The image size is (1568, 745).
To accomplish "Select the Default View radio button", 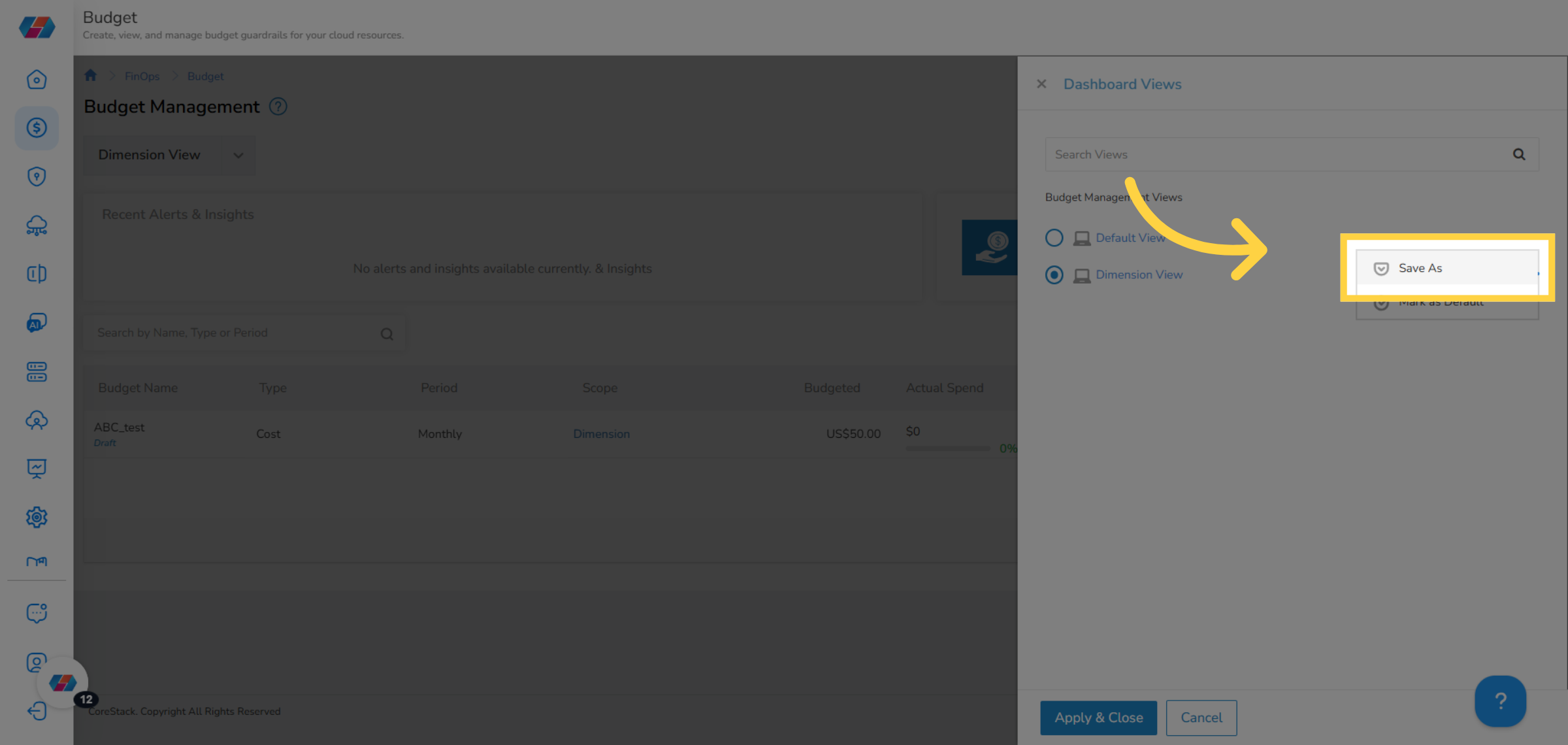I will click(1054, 237).
